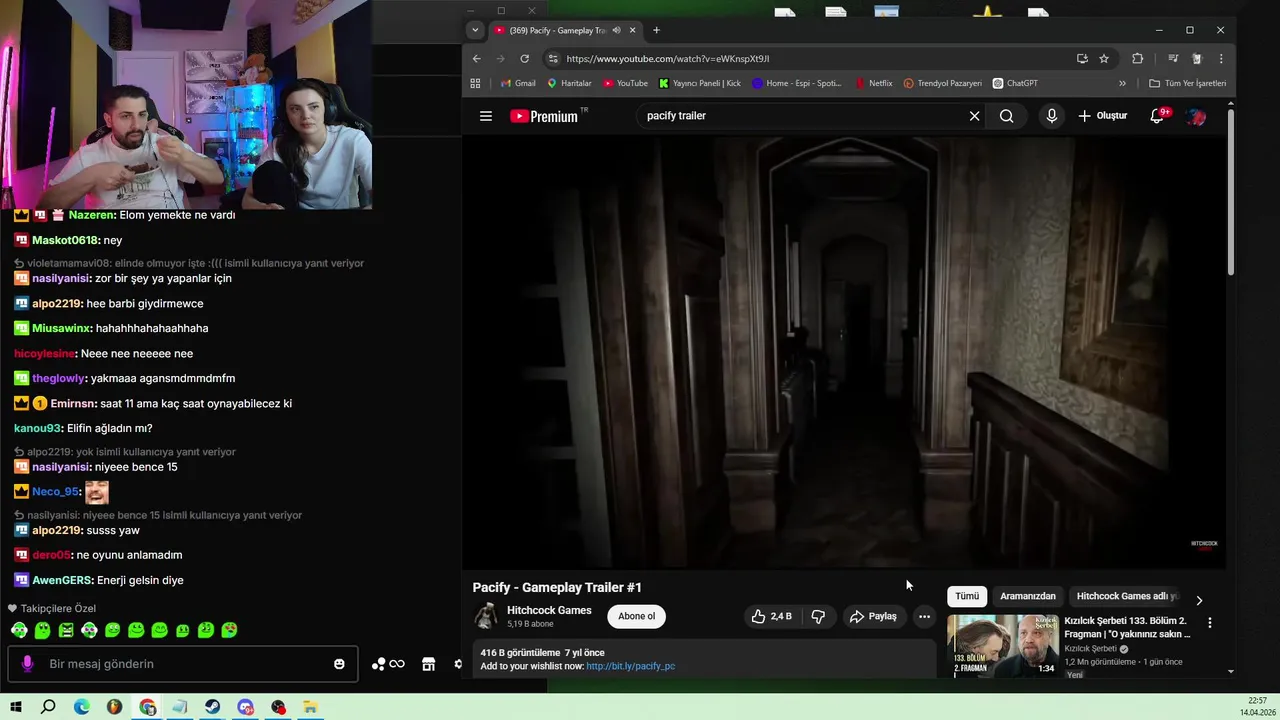Launch Microsoft Edge from taskbar
Viewport: 1280px width, 720px height.
pyautogui.click(x=81, y=707)
